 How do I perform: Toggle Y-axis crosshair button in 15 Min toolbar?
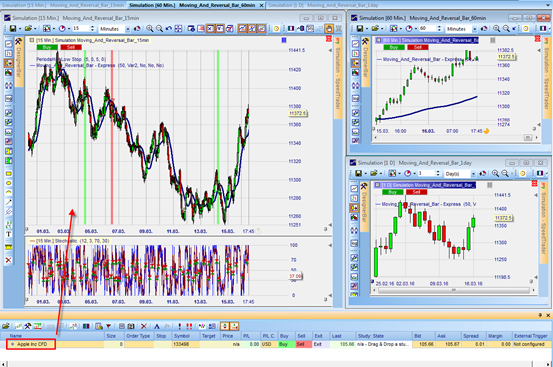coord(220,29)
